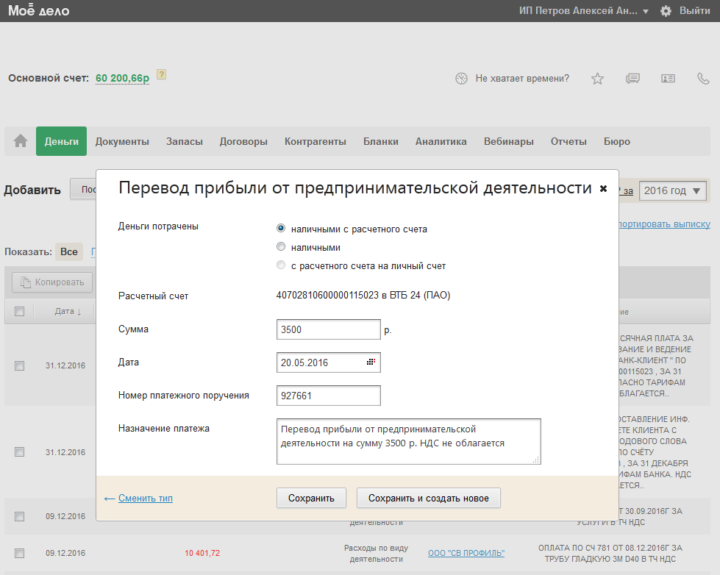Click the Сохранить button
Screen dimensions: 720x575
click(x=311, y=498)
